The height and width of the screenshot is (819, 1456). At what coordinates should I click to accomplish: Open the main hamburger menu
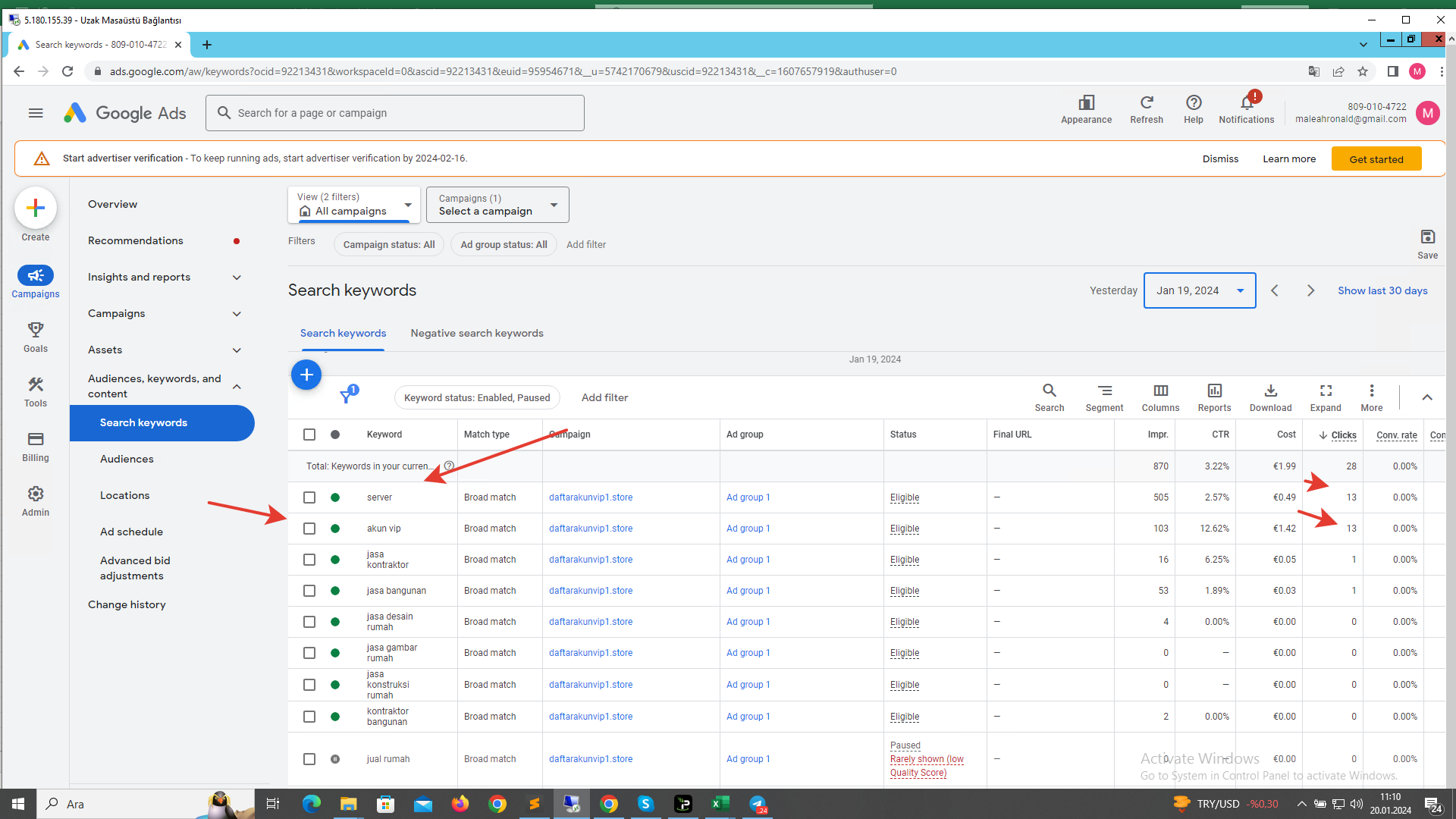click(36, 113)
